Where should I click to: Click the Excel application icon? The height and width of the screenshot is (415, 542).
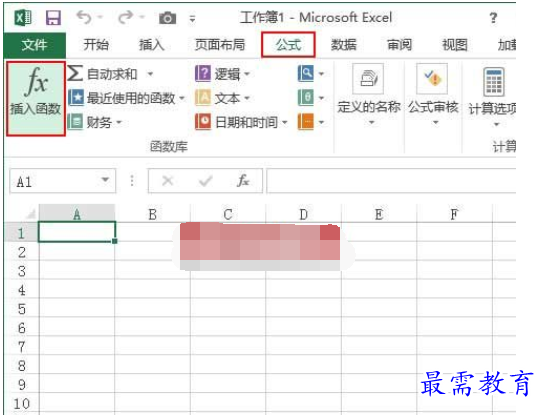coord(23,17)
